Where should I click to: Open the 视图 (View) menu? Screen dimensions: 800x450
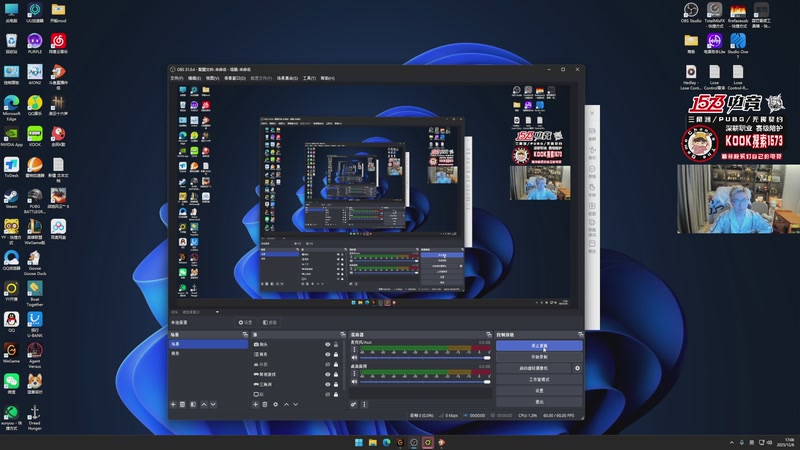[x=212, y=78]
